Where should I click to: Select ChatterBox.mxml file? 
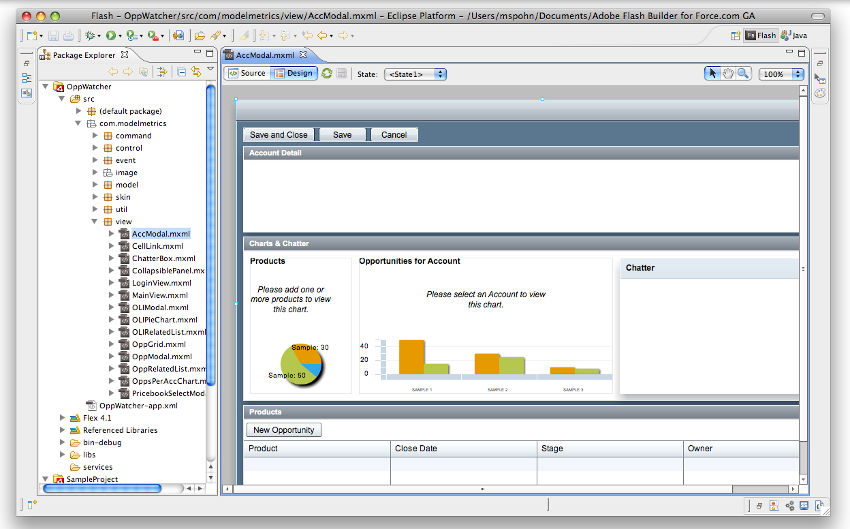(164, 259)
